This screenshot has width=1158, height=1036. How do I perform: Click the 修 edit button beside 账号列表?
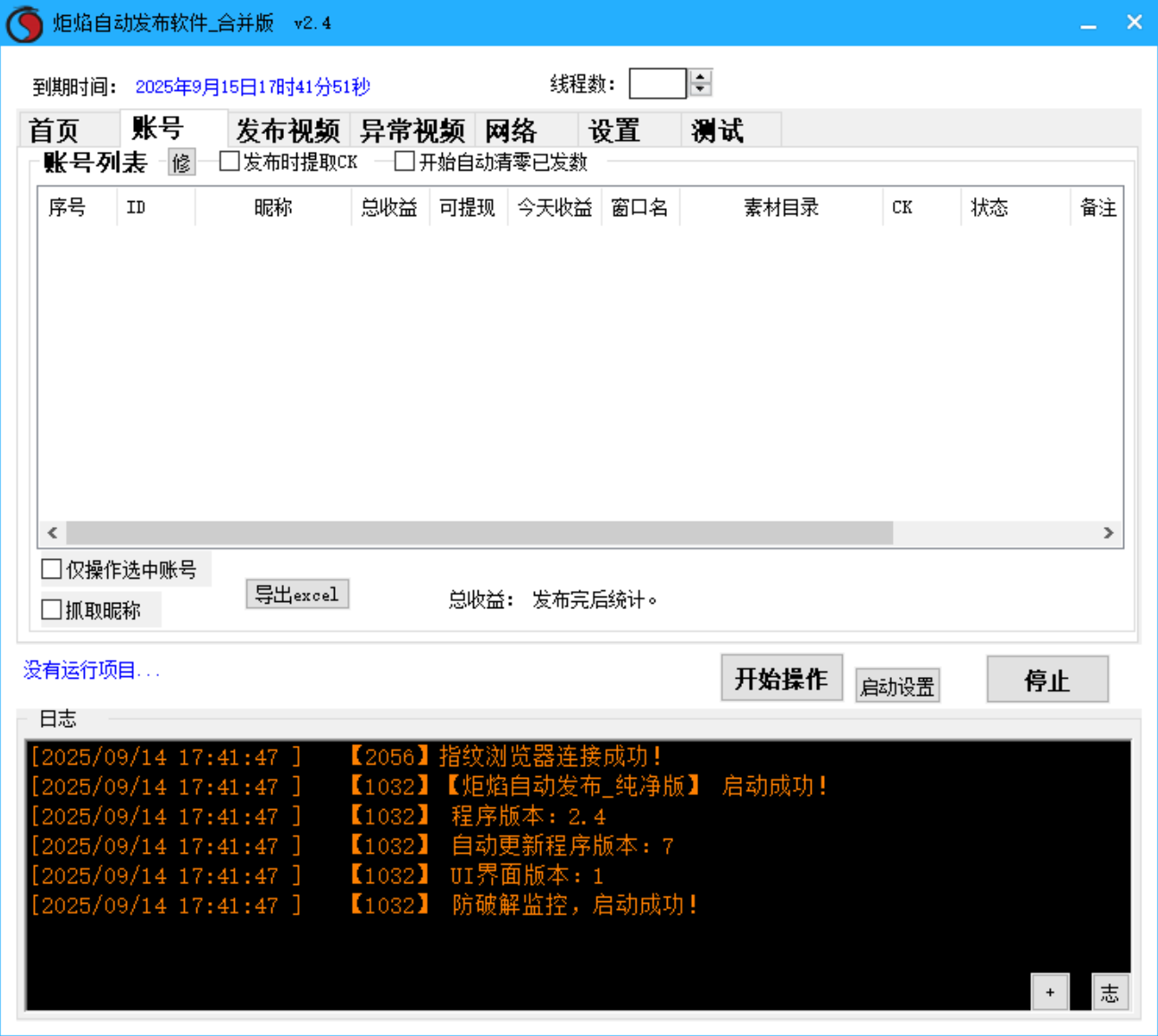pos(181,163)
